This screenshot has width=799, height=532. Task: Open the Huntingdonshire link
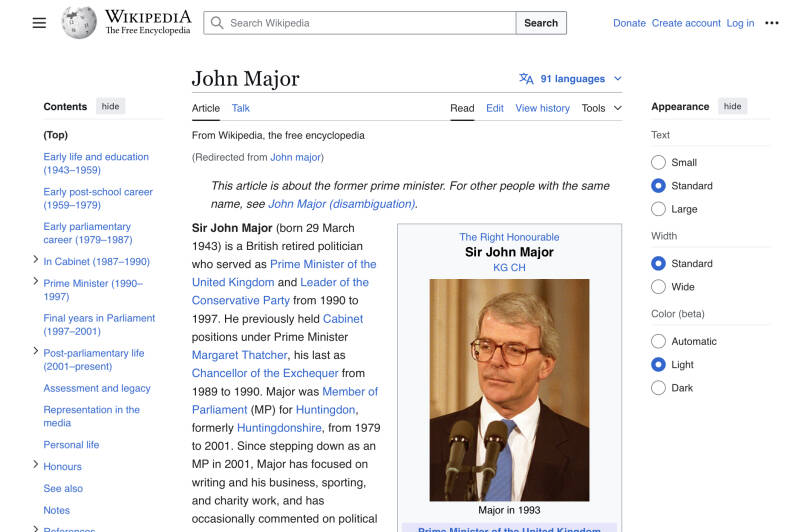pyautogui.click(x=279, y=428)
